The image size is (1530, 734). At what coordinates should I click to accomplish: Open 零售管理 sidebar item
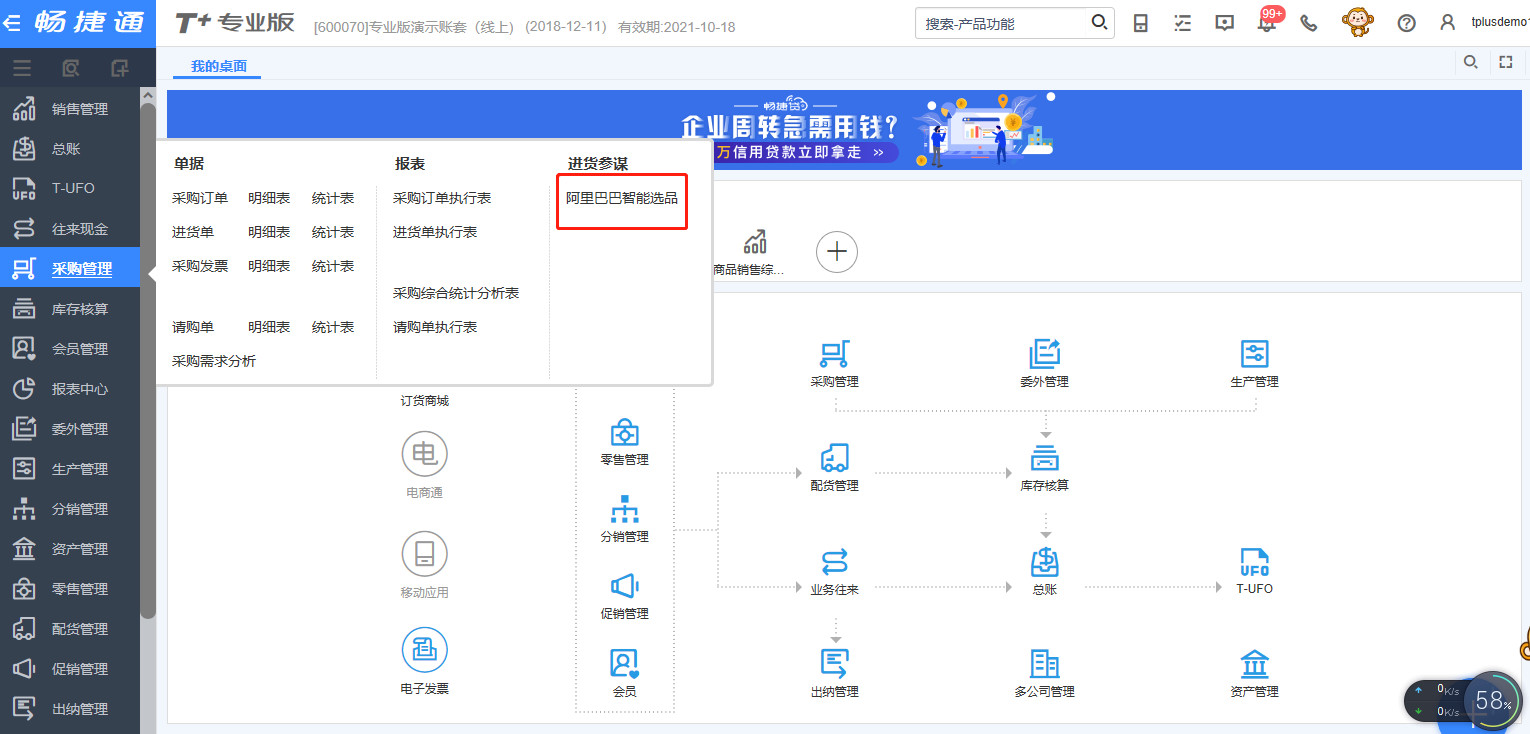click(70, 589)
